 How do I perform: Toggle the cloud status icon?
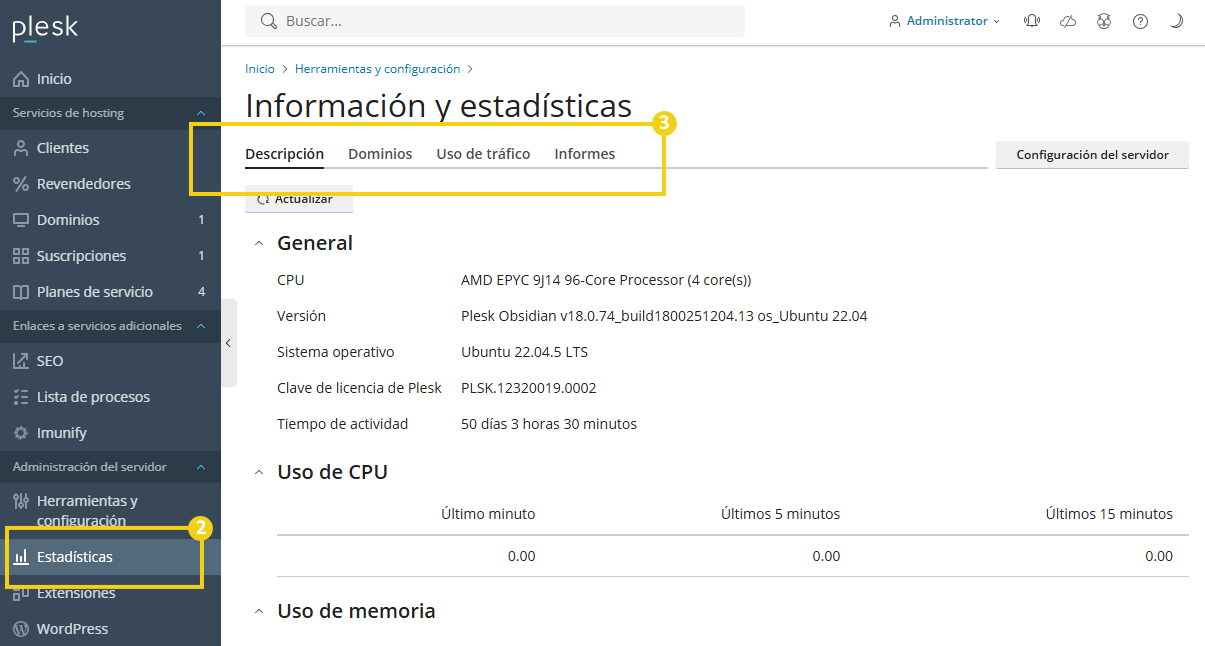(x=1067, y=20)
